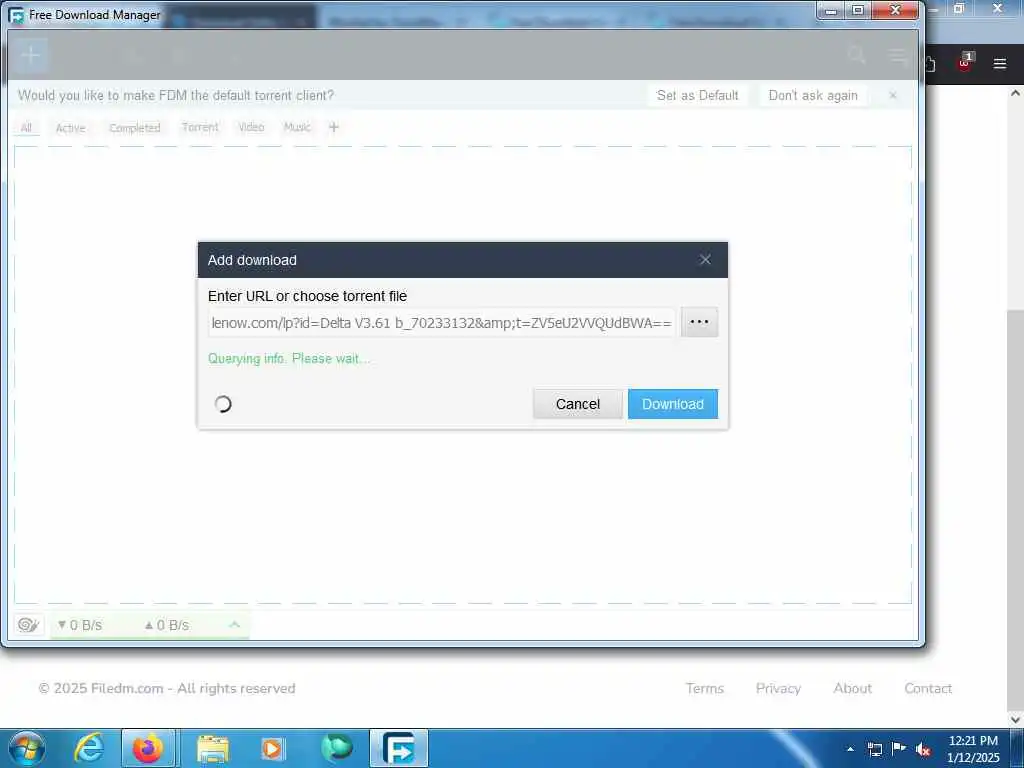Add a new filter tag with plus icon
This screenshot has height=768, width=1024.
pos(334,127)
